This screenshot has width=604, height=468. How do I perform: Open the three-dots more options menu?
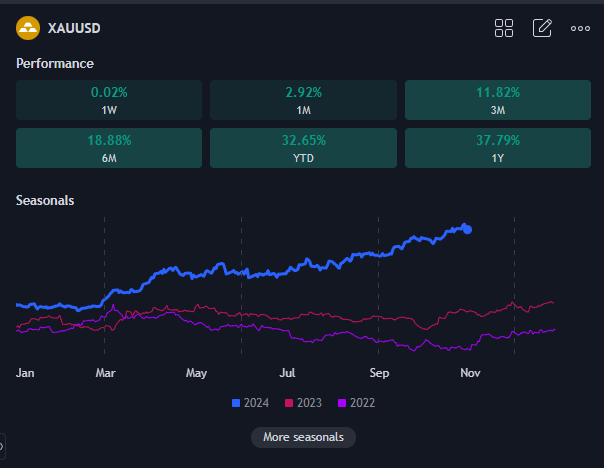tap(580, 29)
